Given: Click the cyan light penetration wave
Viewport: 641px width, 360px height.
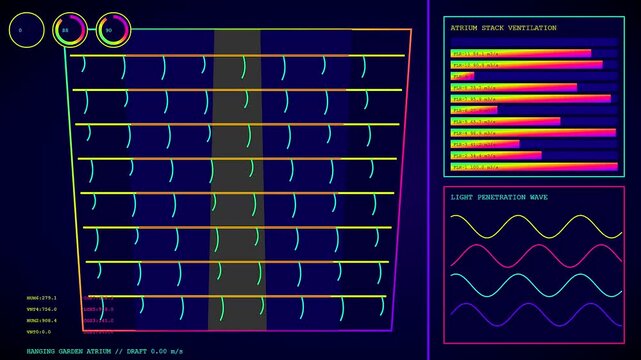Looking at the screenshot, I should tap(536, 285).
